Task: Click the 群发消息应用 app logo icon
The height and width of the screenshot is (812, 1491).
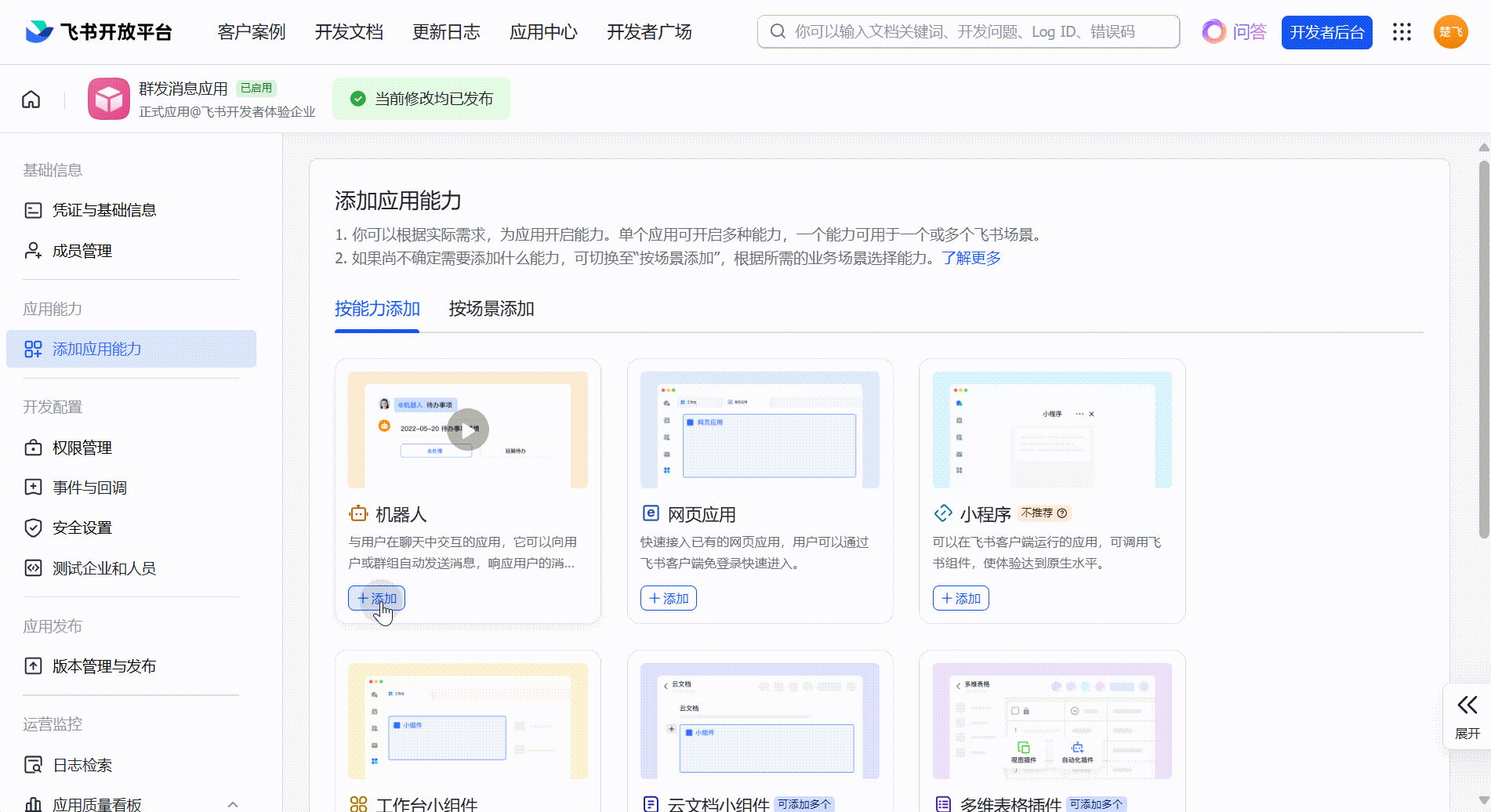Action: pyautogui.click(x=108, y=99)
